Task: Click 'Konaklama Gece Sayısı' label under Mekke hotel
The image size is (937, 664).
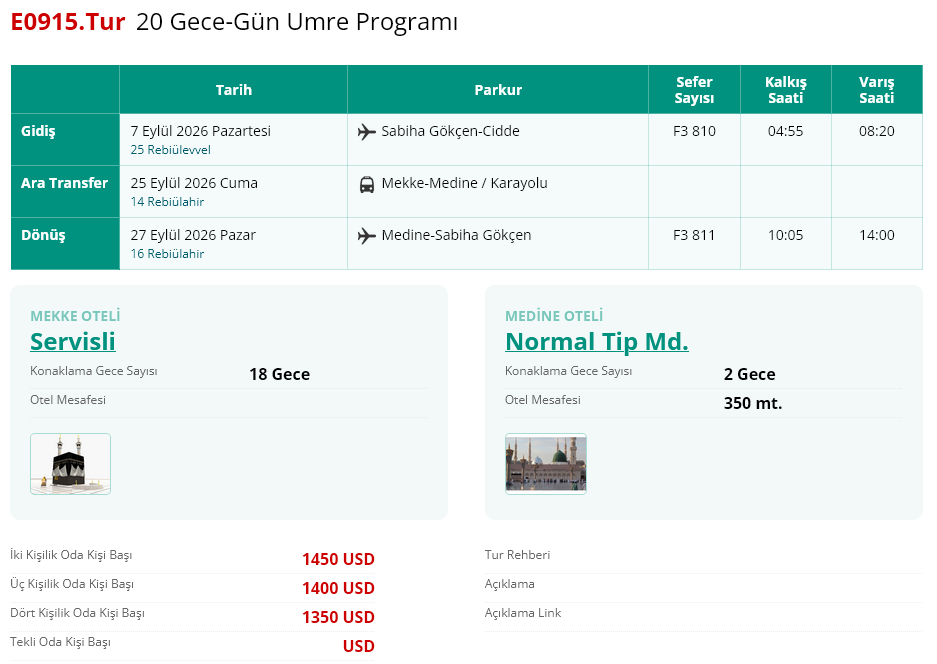Action: coord(94,371)
